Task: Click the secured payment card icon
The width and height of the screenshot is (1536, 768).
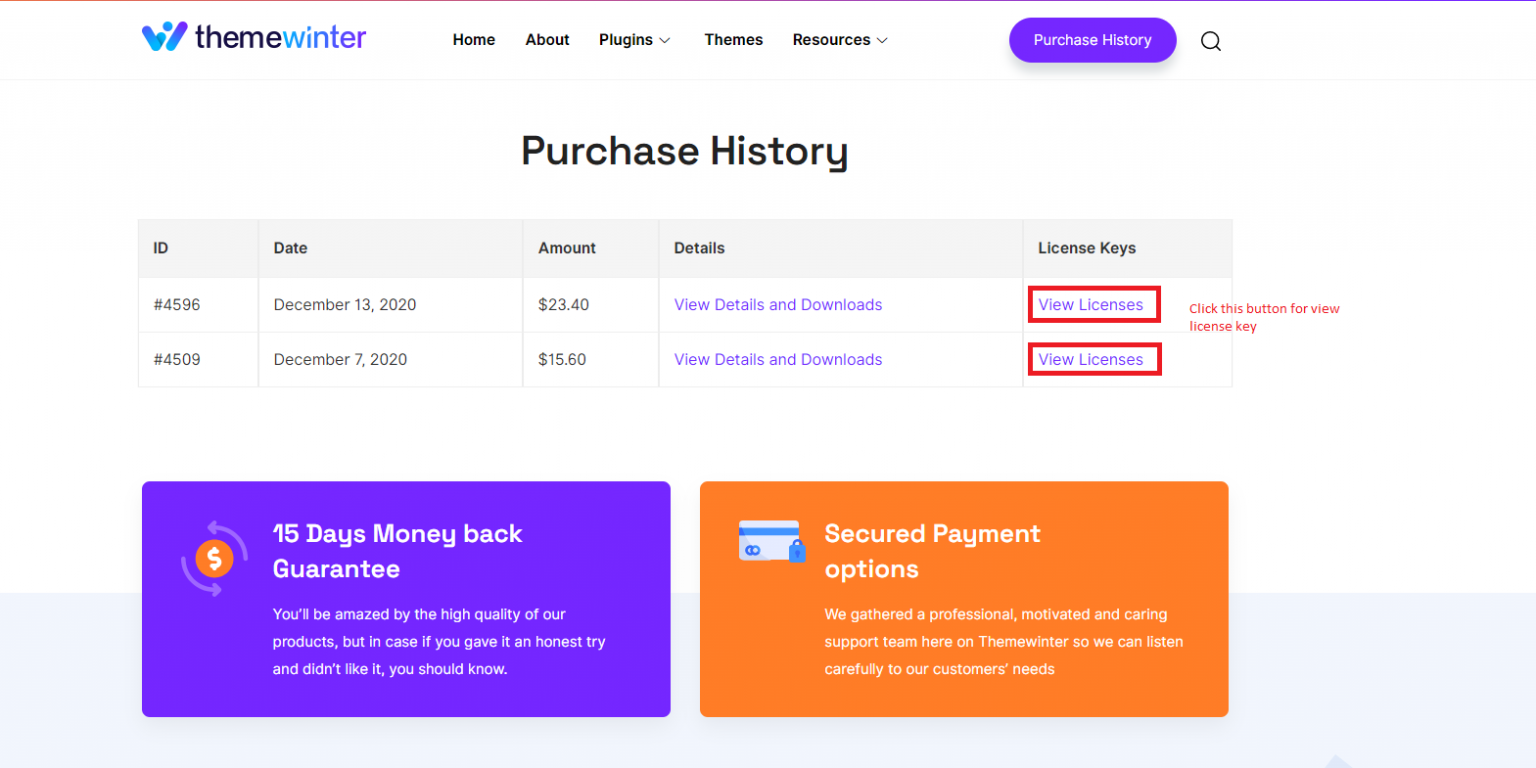Action: (x=771, y=541)
